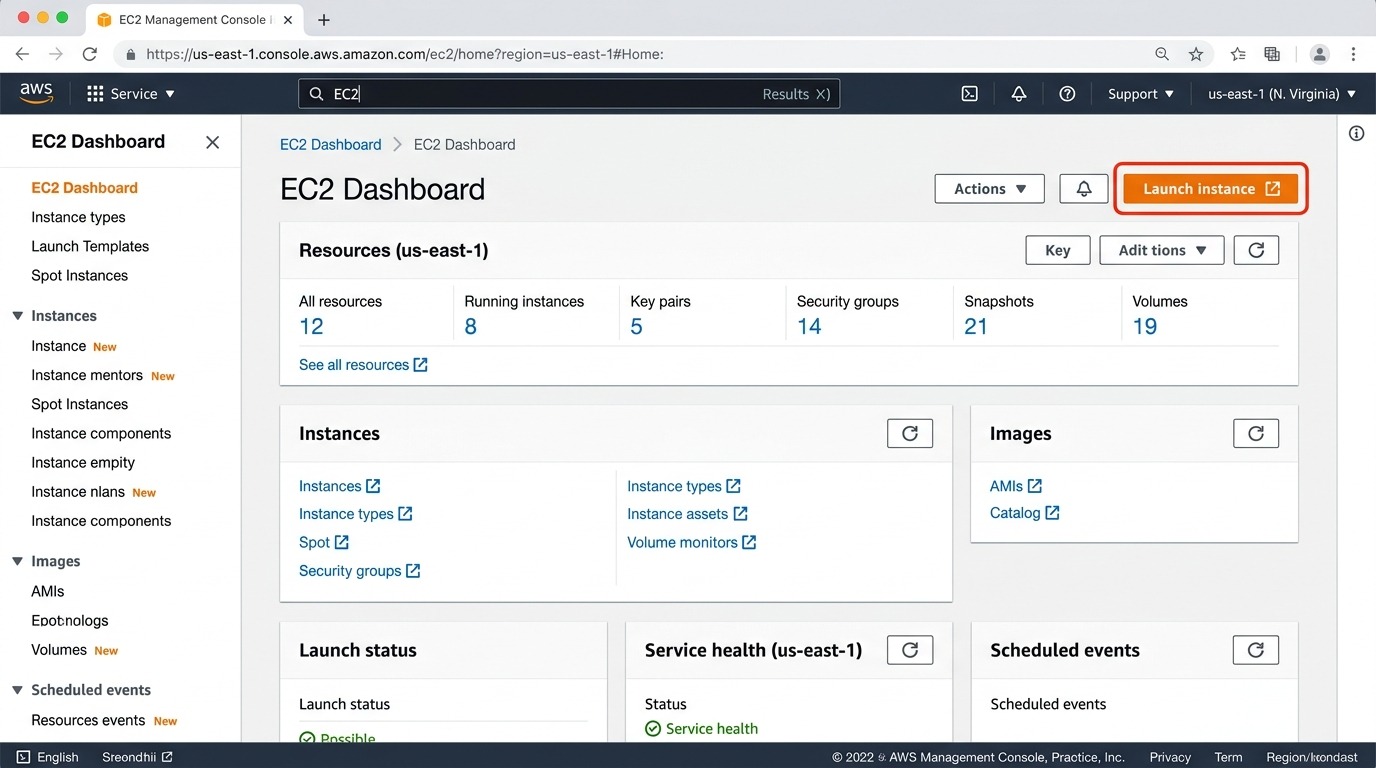Refresh the Instances panel

click(910, 433)
